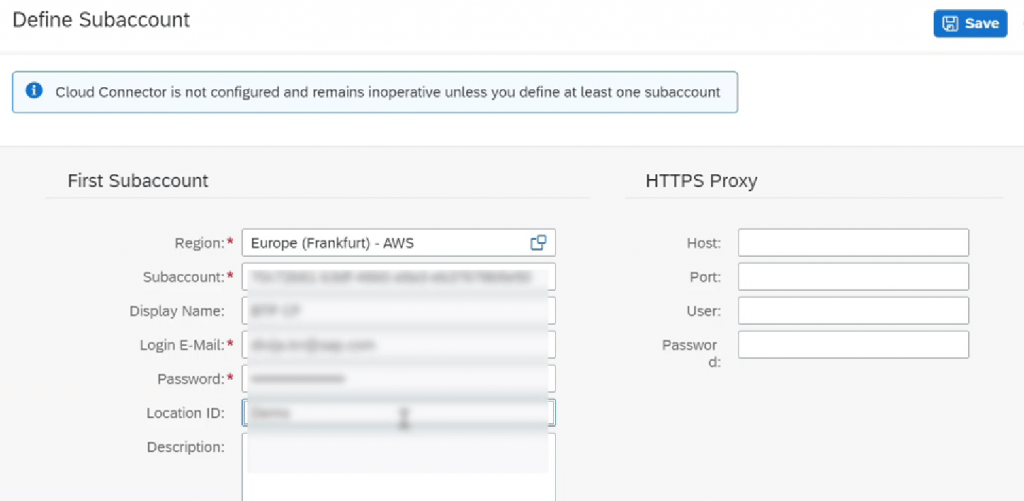
Task: Click the info icon in the message strip
Action: (x=34, y=91)
